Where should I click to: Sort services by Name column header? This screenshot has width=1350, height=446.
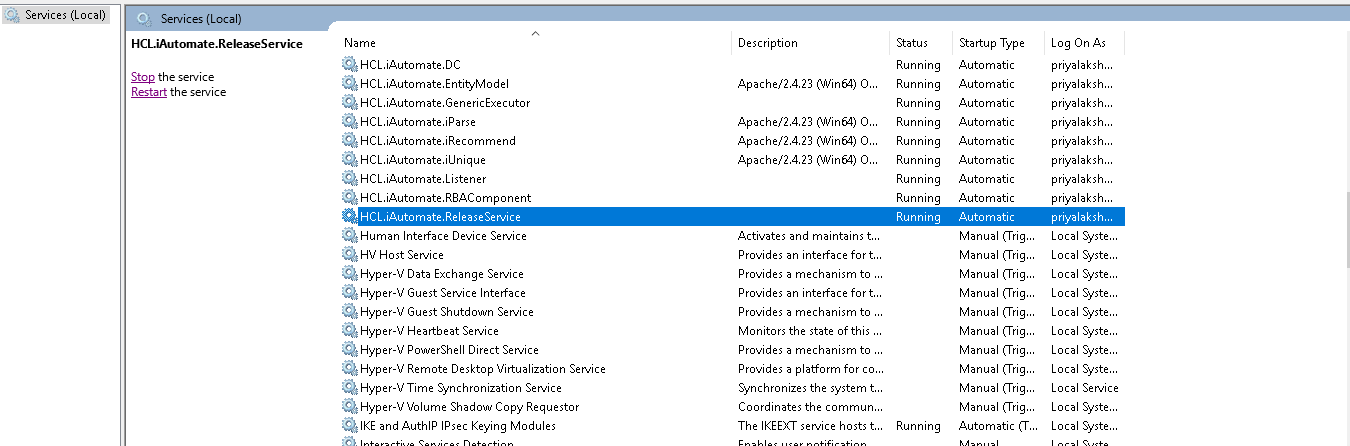[x=360, y=43]
